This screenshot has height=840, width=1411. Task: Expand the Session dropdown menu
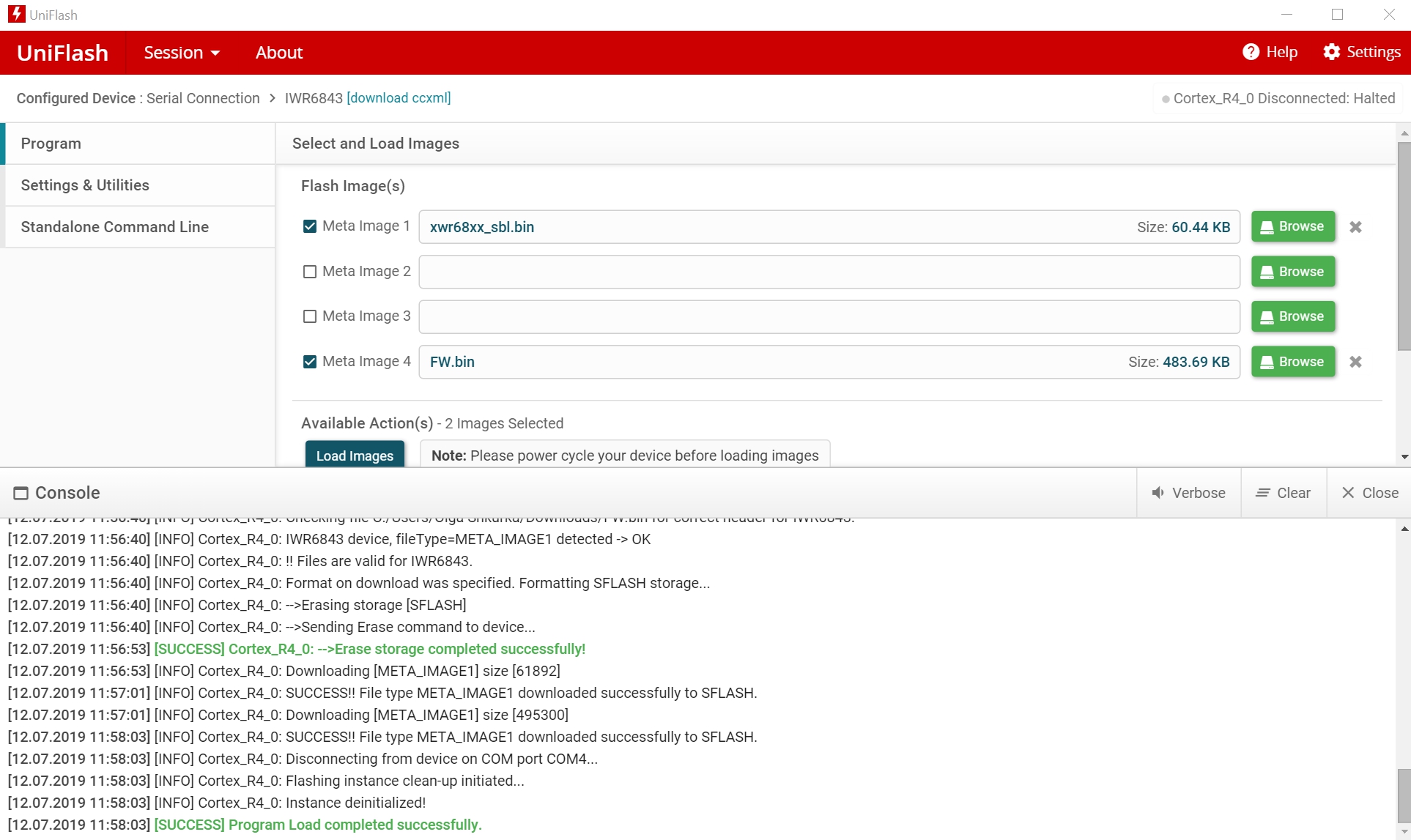tap(180, 52)
